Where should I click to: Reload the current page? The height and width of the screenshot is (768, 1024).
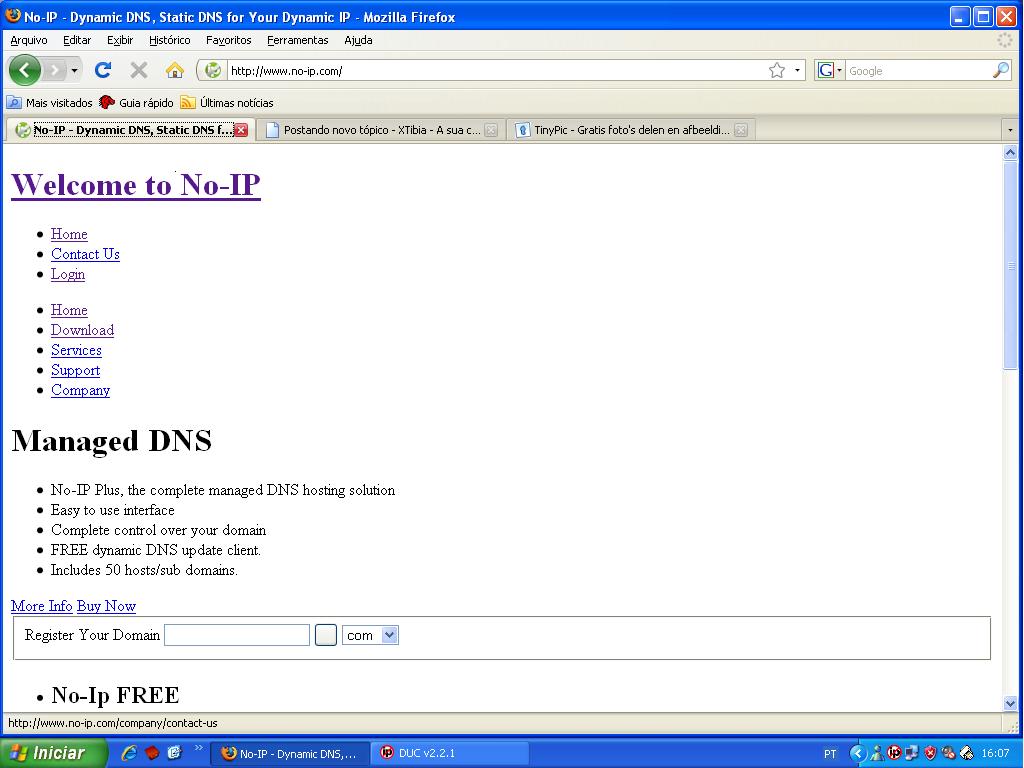pyautogui.click(x=103, y=70)
